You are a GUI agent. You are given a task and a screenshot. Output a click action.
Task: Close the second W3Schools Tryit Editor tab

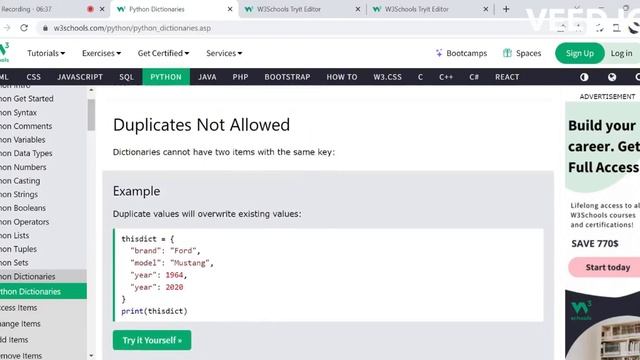(485, 9)
